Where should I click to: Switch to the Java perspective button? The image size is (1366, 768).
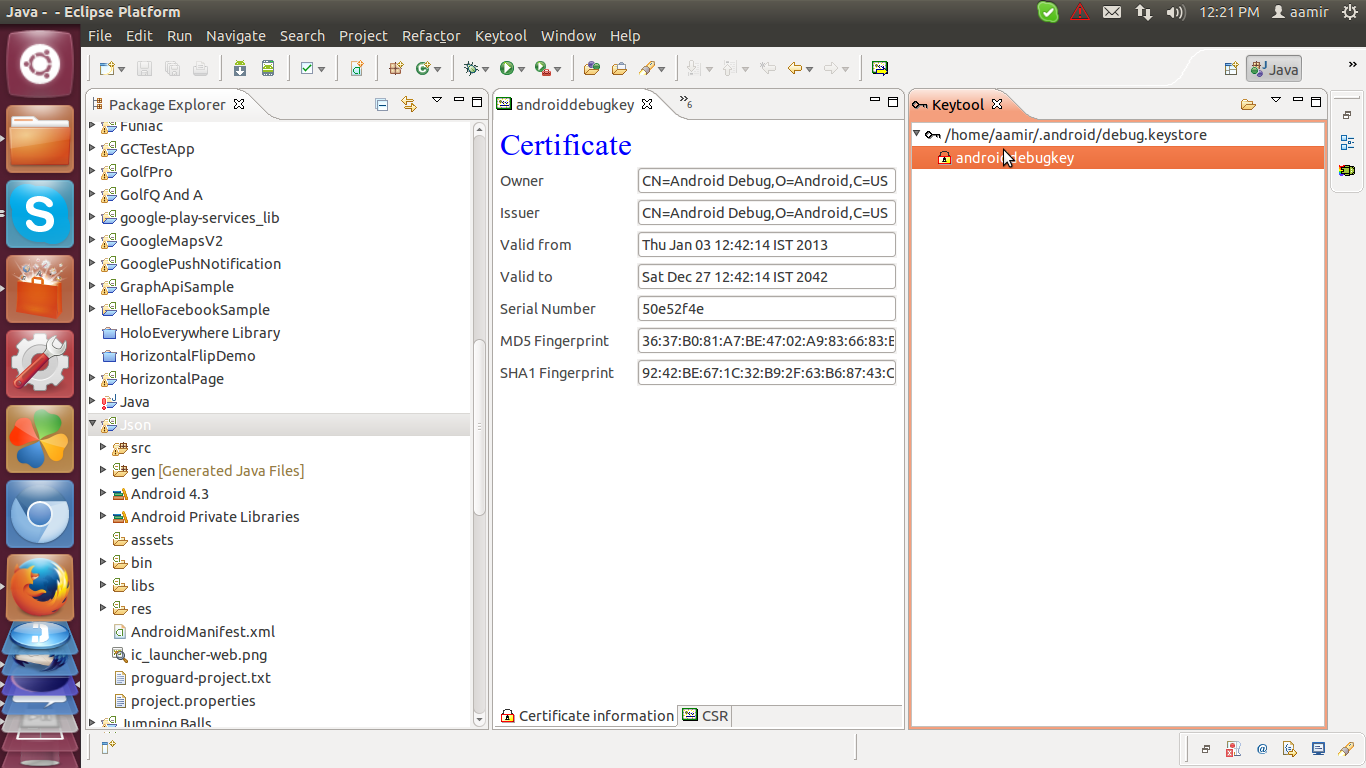(x=1274, y=69)
